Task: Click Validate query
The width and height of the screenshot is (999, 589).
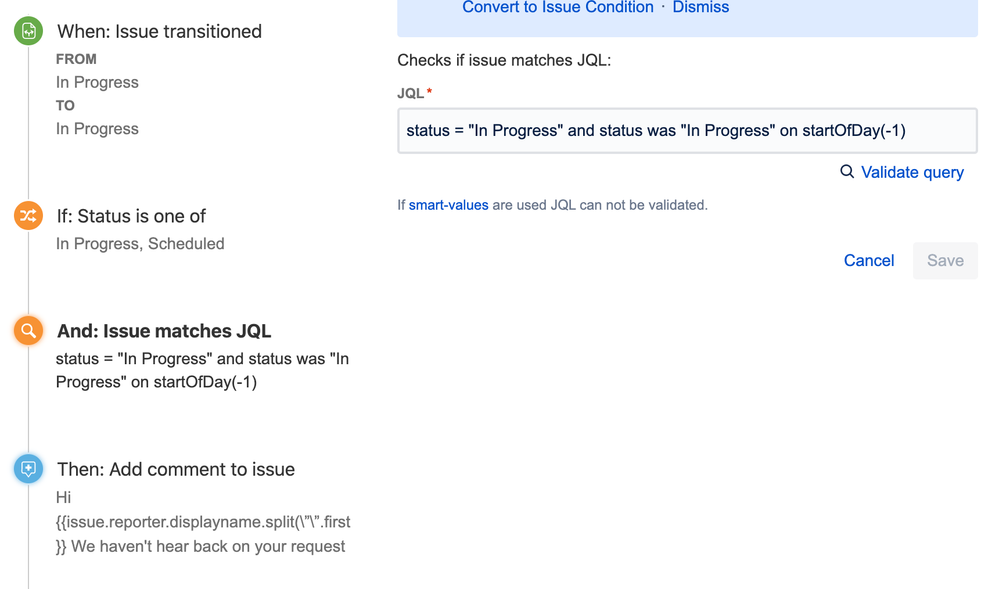Action: coord(911,172)
